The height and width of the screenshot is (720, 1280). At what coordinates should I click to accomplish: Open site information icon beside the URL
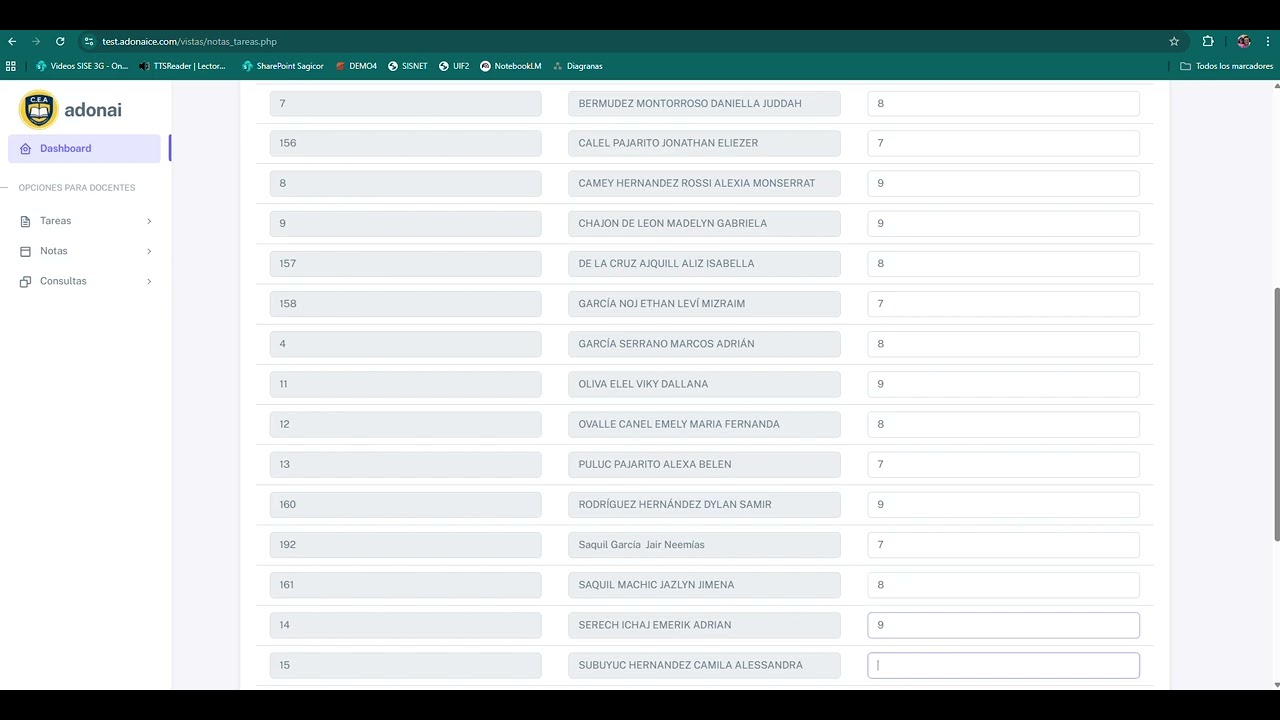(89, 41)
